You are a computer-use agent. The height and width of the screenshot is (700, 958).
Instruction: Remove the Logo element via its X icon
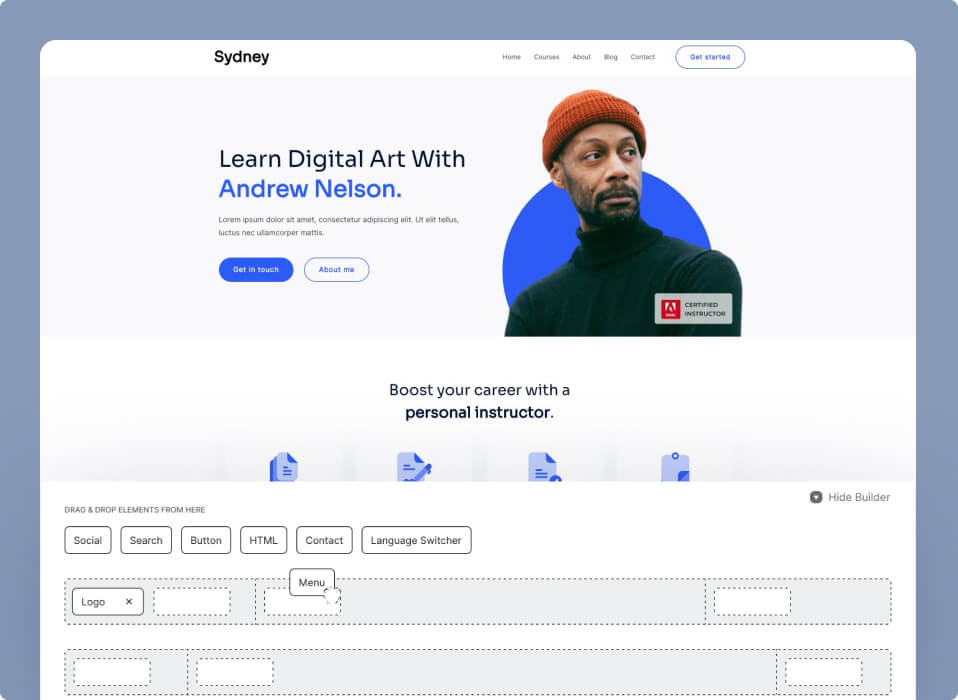[x=131, y=601]
